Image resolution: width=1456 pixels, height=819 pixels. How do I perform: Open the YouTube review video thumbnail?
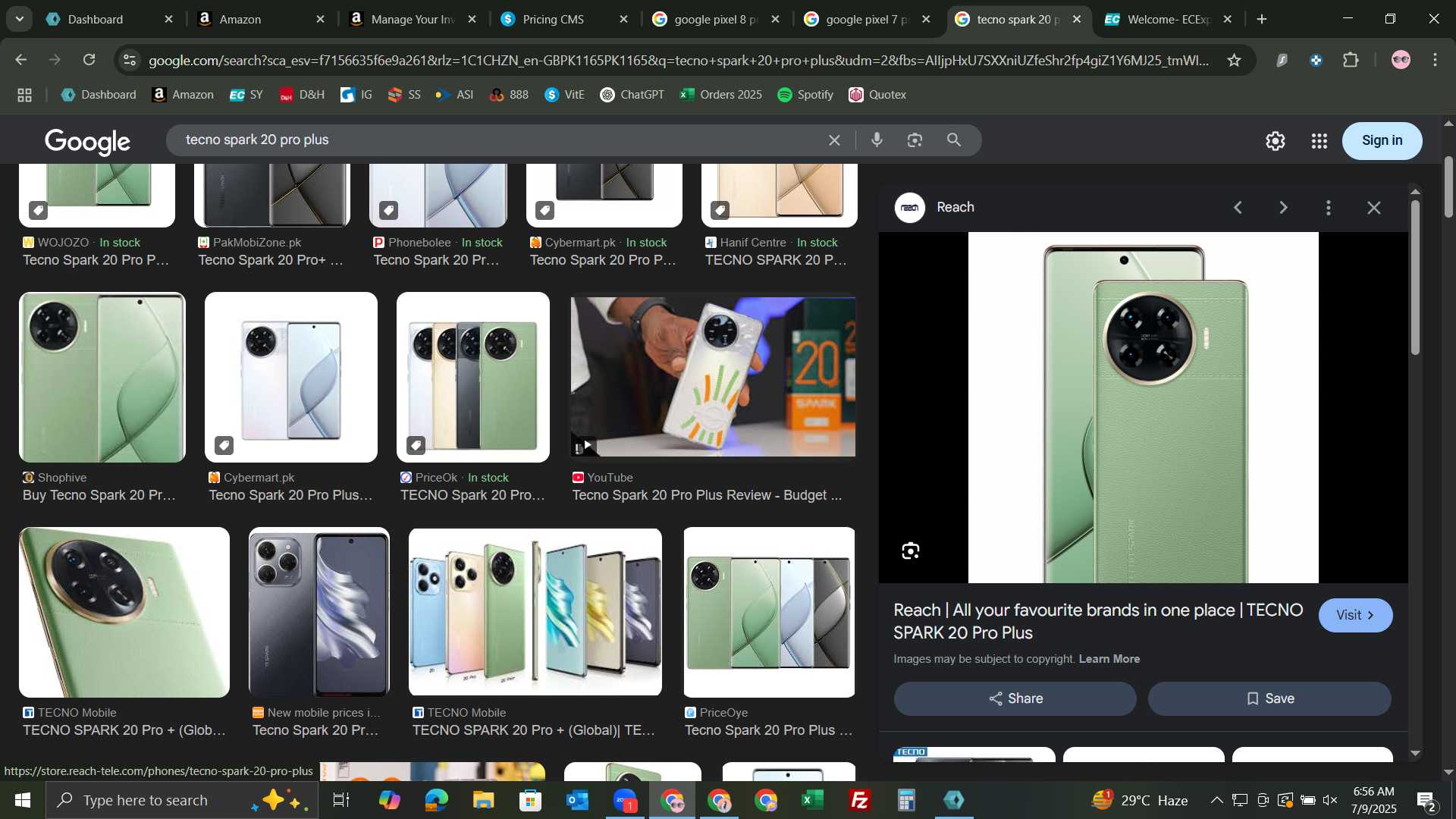coord(713,377)
